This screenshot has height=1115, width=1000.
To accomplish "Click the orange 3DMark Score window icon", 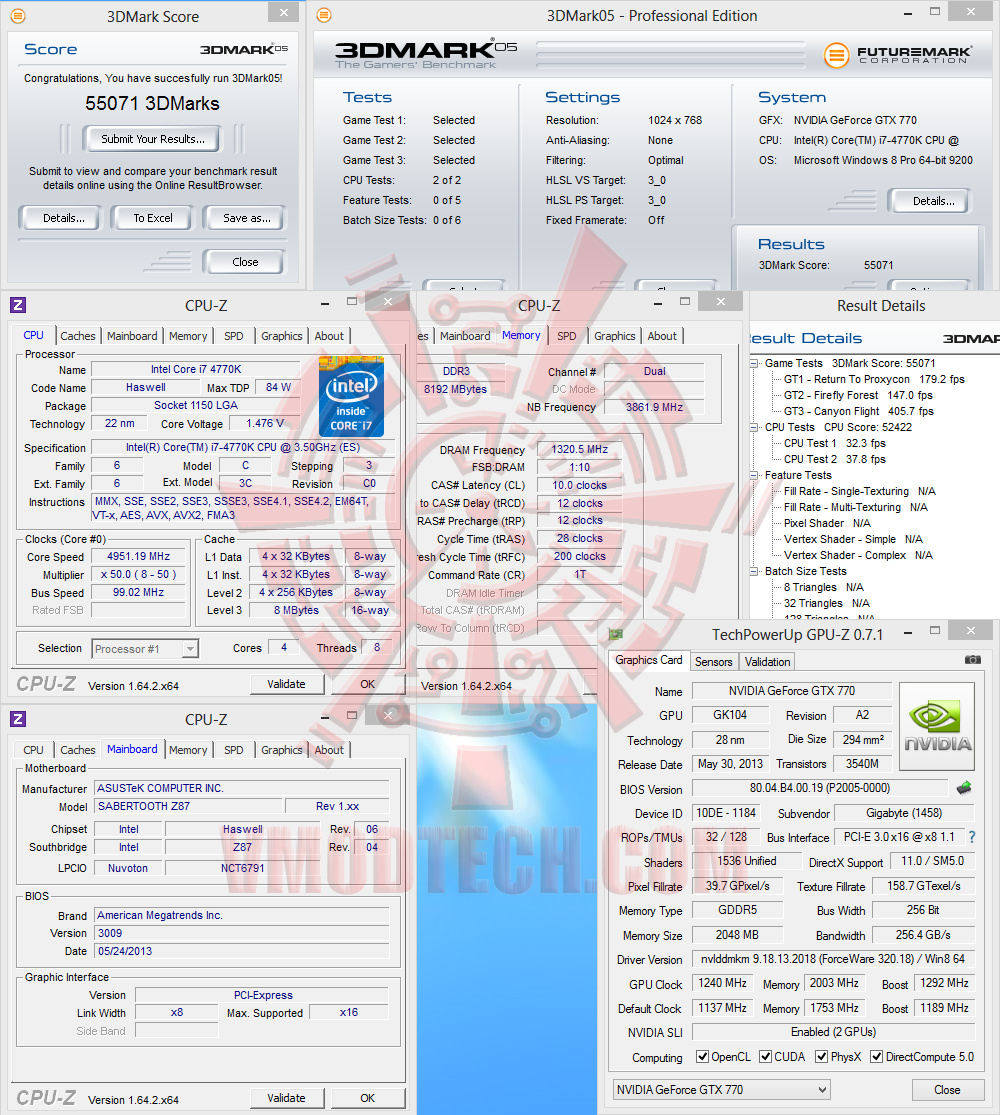I will 18,16.
